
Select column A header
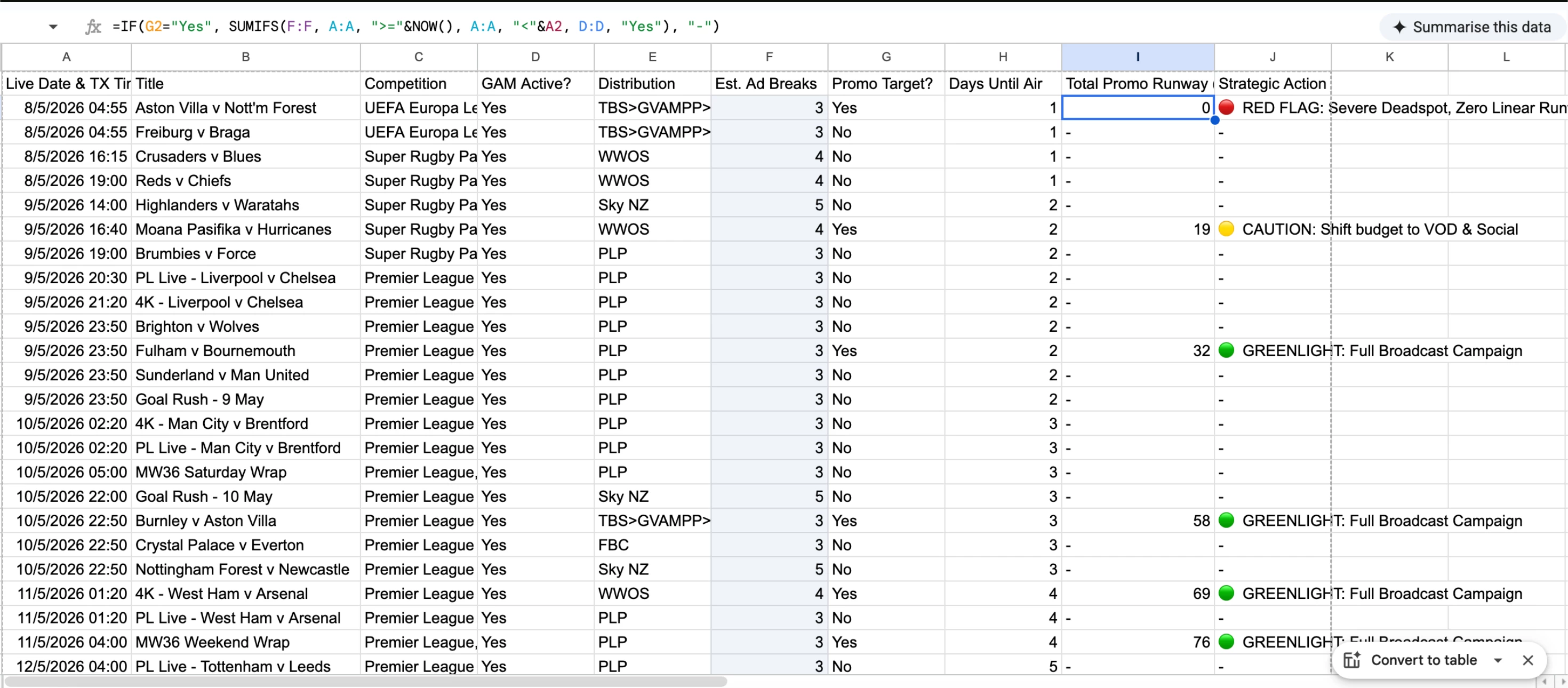[x=66, y=57]
